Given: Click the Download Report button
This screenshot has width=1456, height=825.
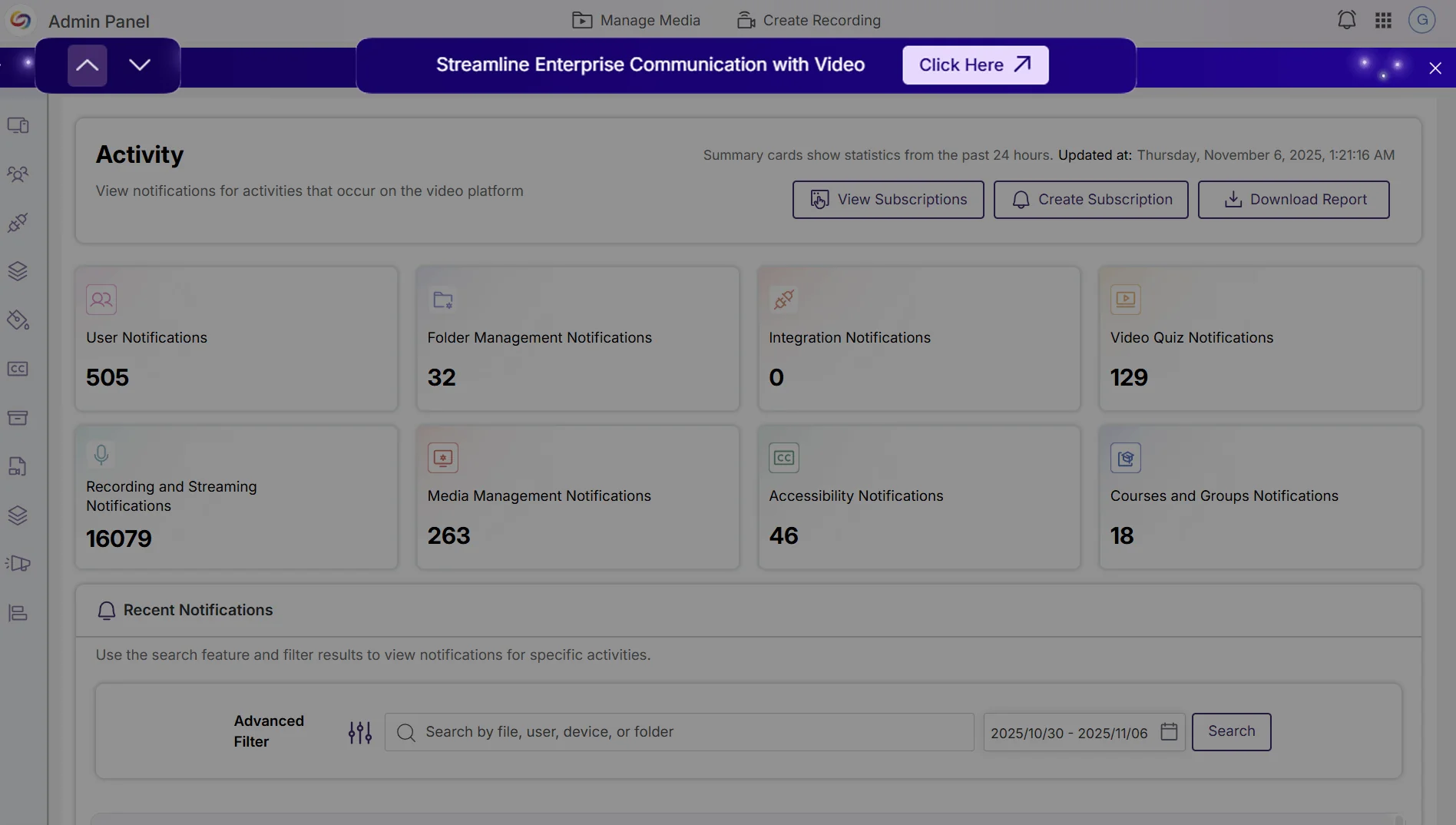Looking at the screenshot, I should click(1293, 199).
